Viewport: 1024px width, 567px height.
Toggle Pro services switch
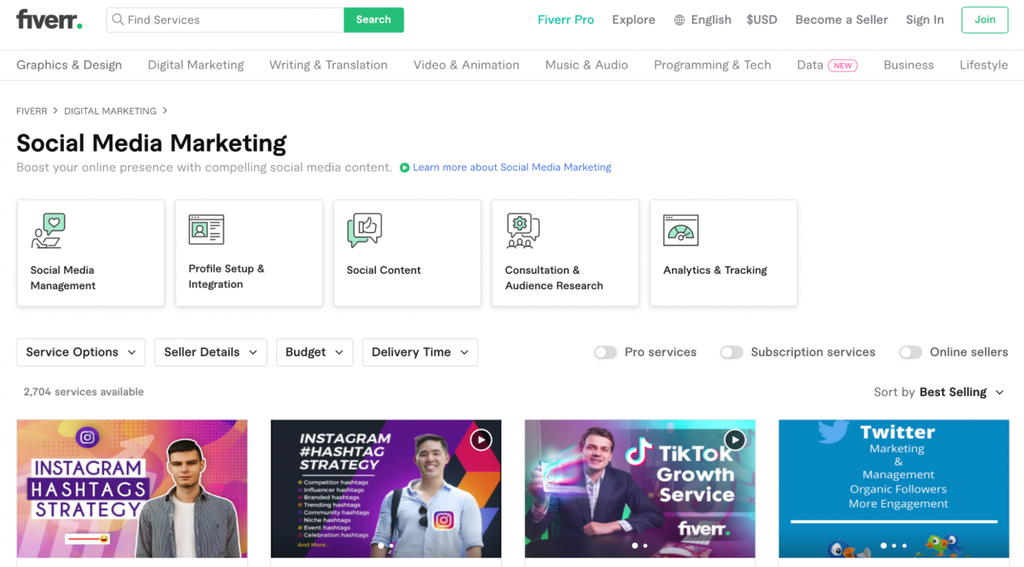tap(605, 353)
